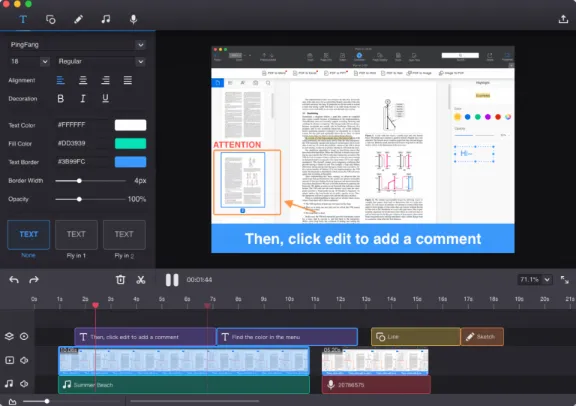Click the green Fill Color swatch
This screenshot has height=406, width=576.
click(x=130, y=144)
